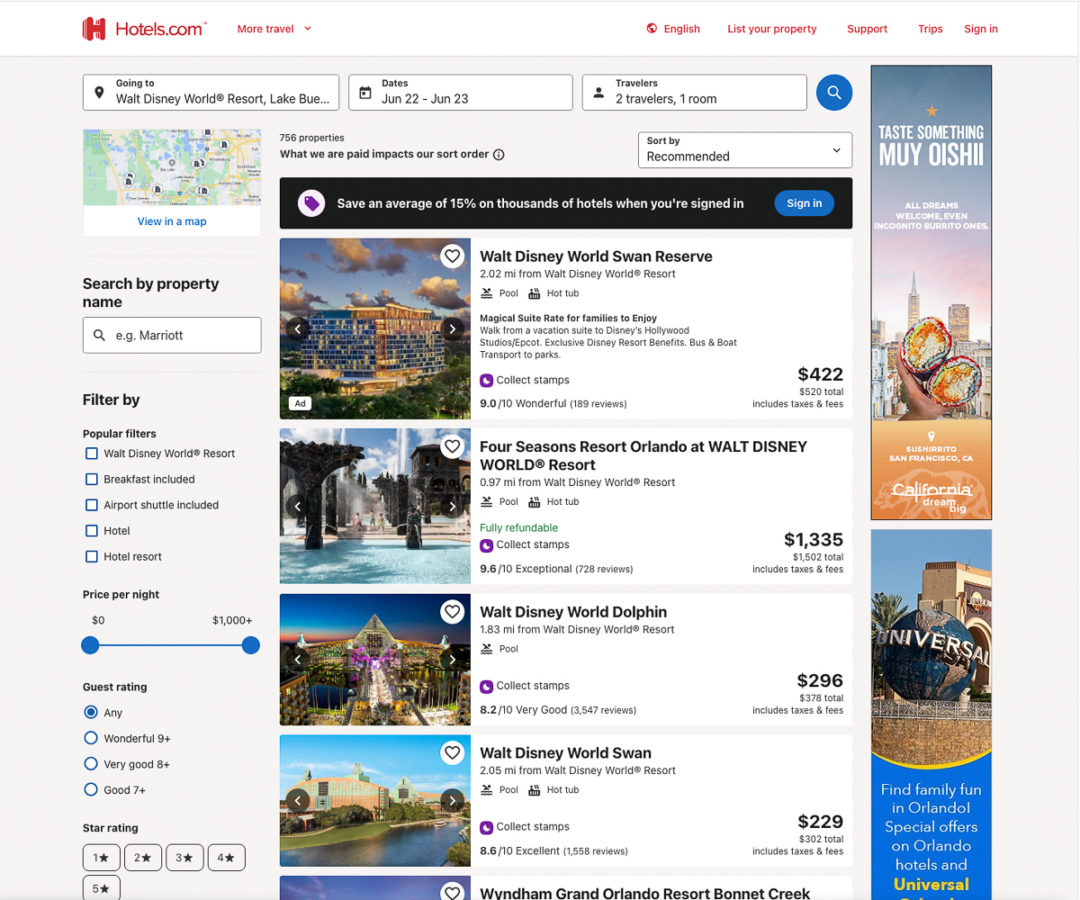Click the magnifying glass search icon

coord(834,92)
